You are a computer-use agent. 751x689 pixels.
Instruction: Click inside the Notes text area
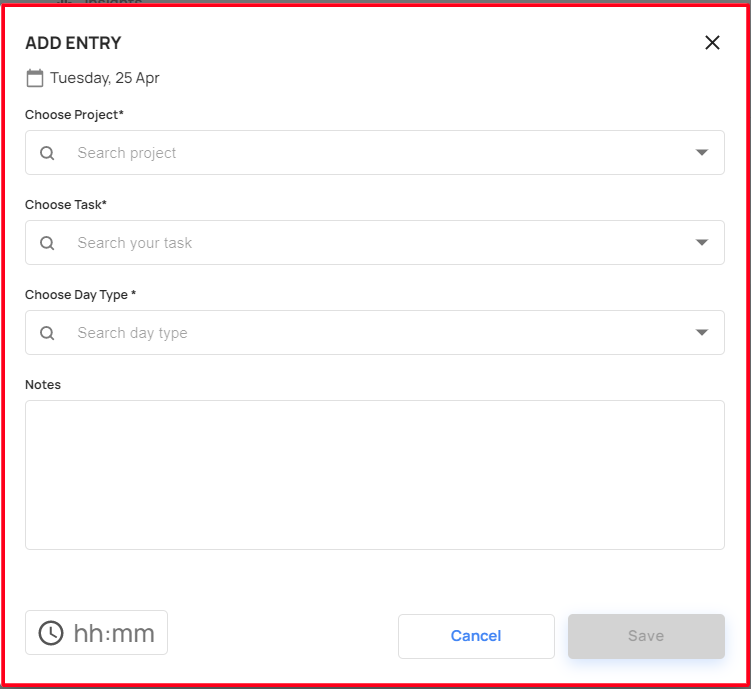375,475
